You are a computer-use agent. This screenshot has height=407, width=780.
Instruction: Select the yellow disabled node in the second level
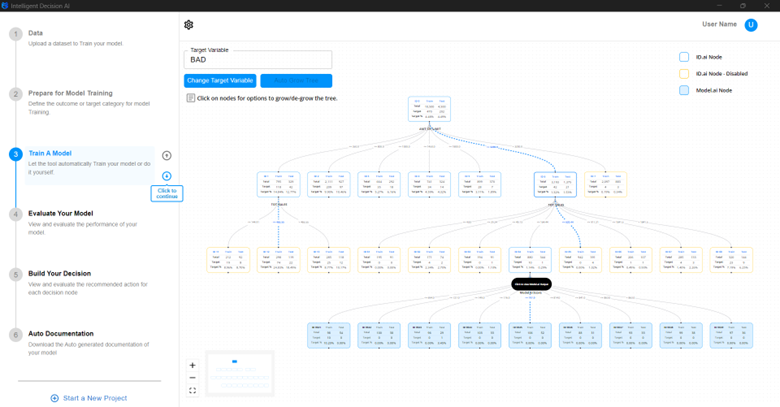click(605, 185)
